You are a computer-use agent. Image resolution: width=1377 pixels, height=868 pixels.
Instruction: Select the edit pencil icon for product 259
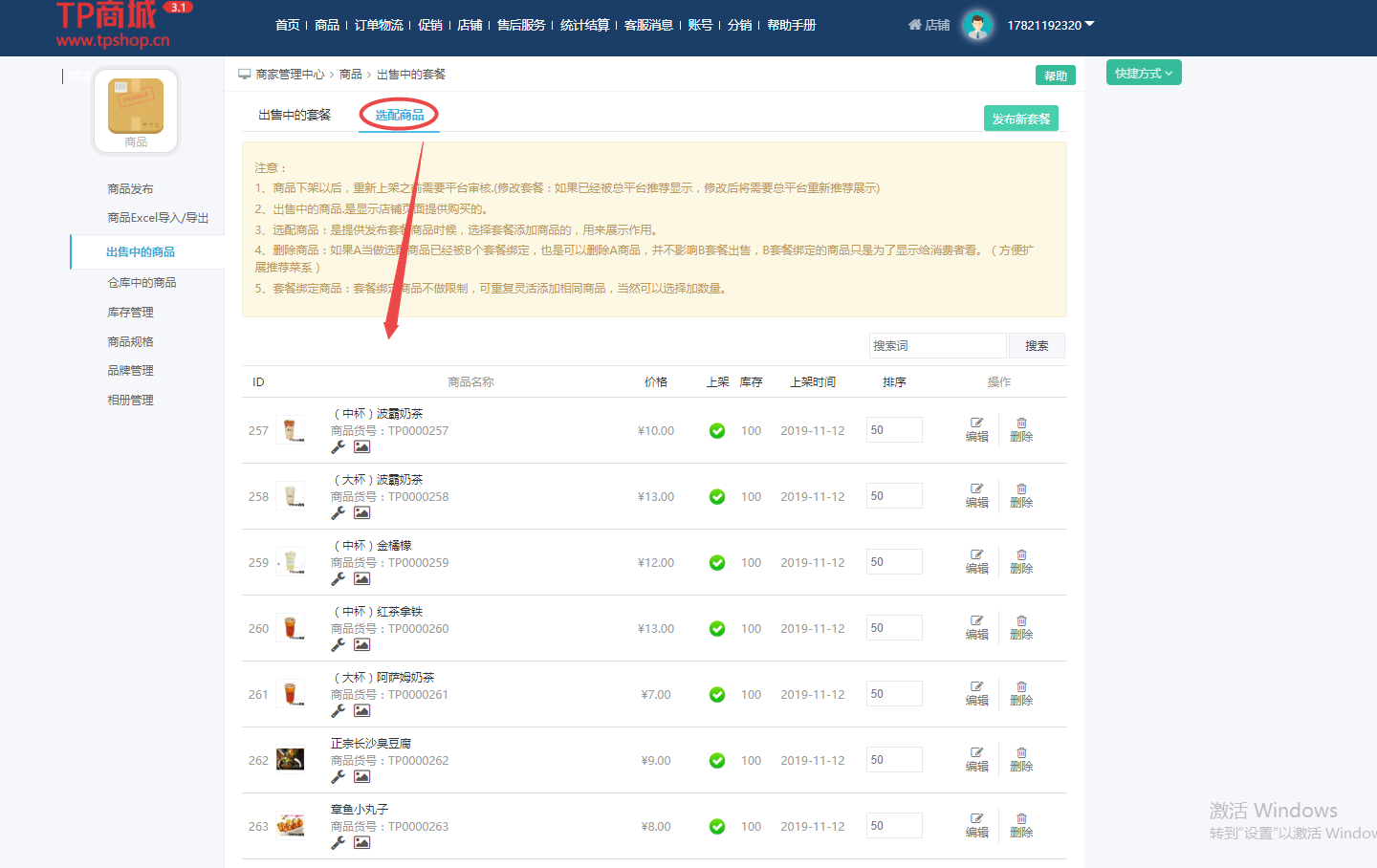click(975, 553)
